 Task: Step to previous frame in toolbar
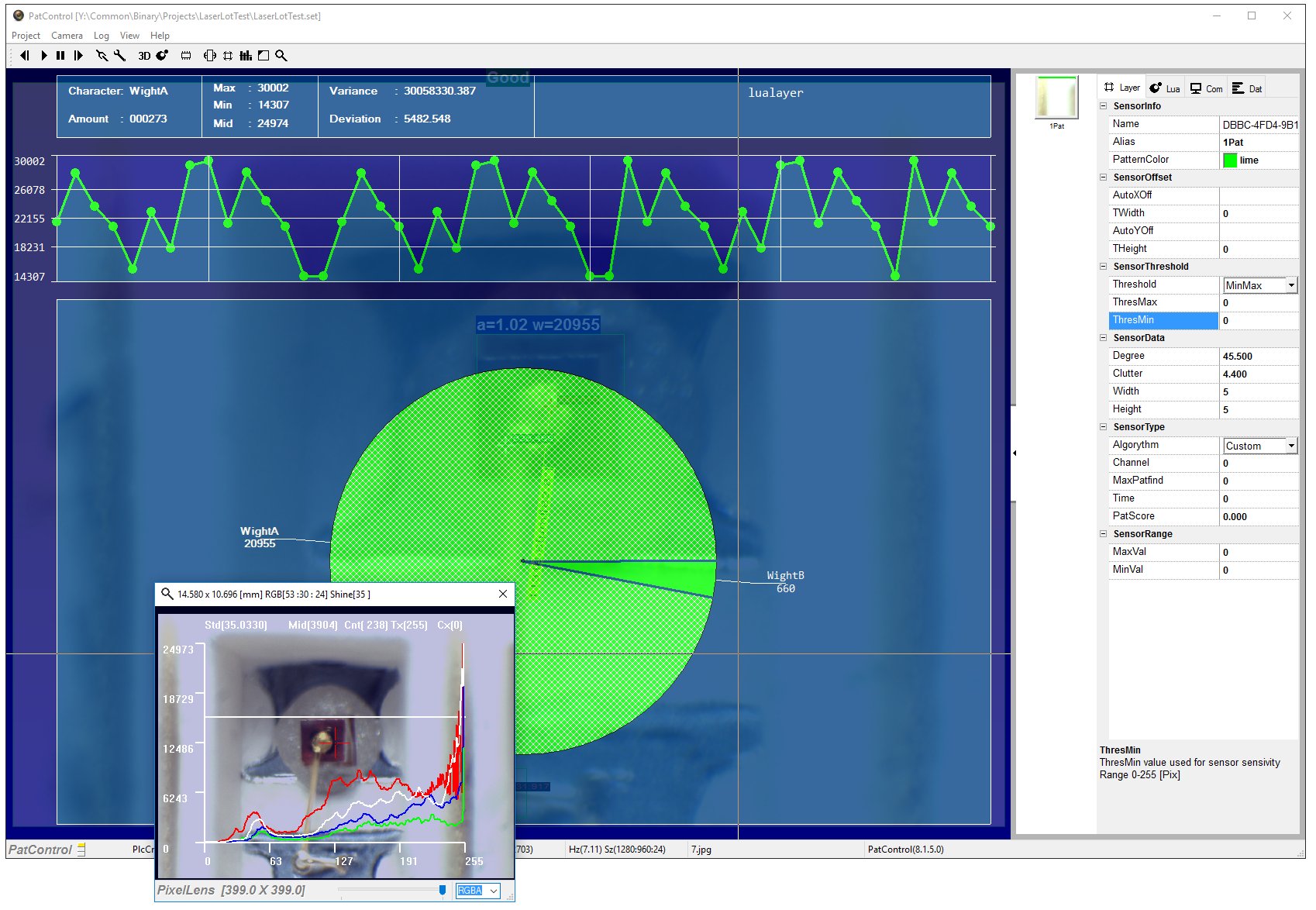(x=25, y=56)
